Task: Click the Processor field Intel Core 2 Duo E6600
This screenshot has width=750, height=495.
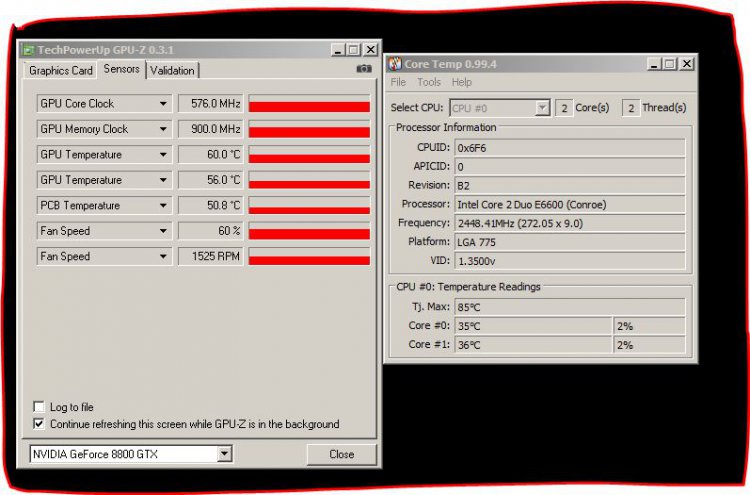Action: pos(569,204)
